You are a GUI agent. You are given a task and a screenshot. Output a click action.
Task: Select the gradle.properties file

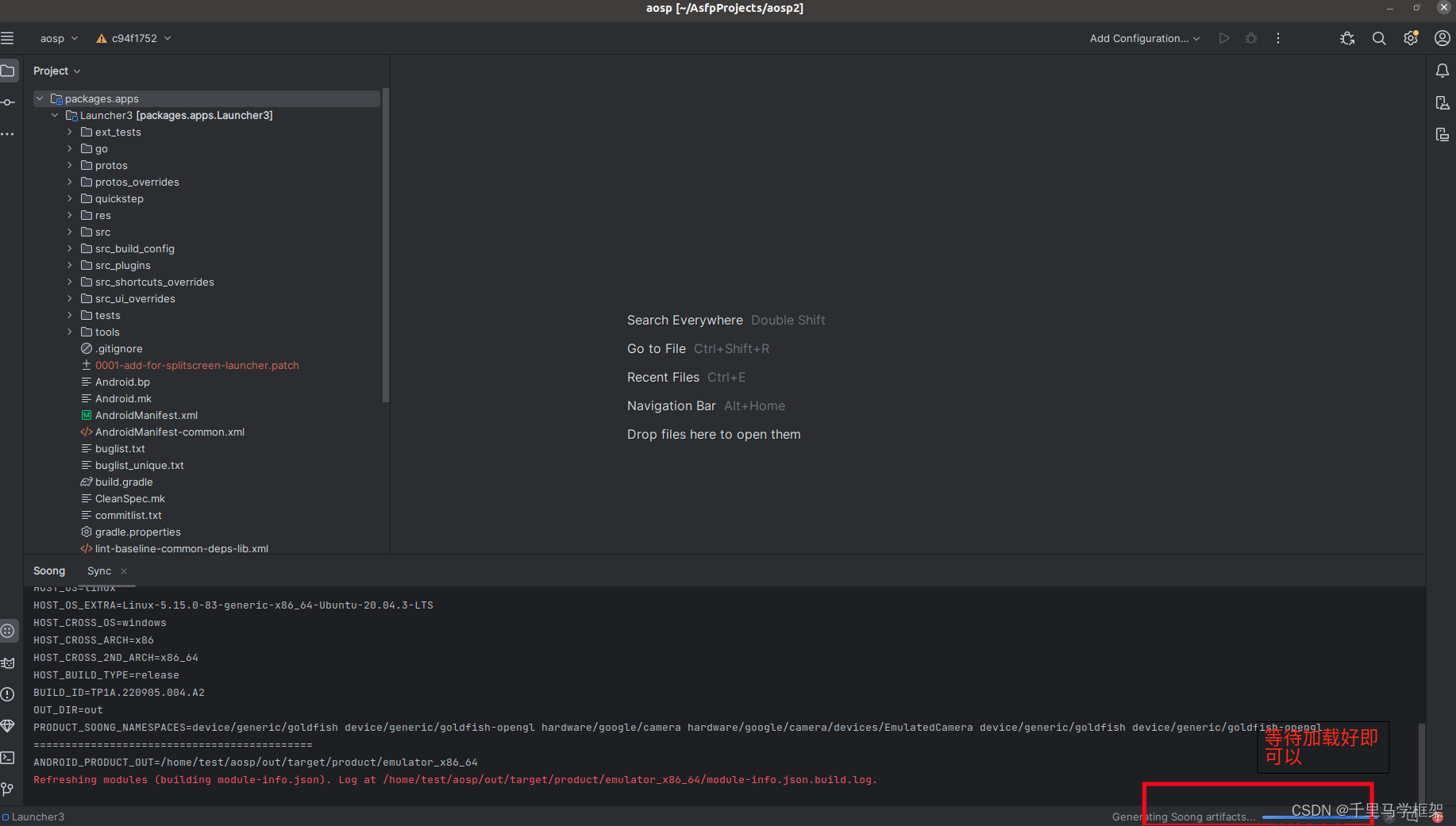137,532
